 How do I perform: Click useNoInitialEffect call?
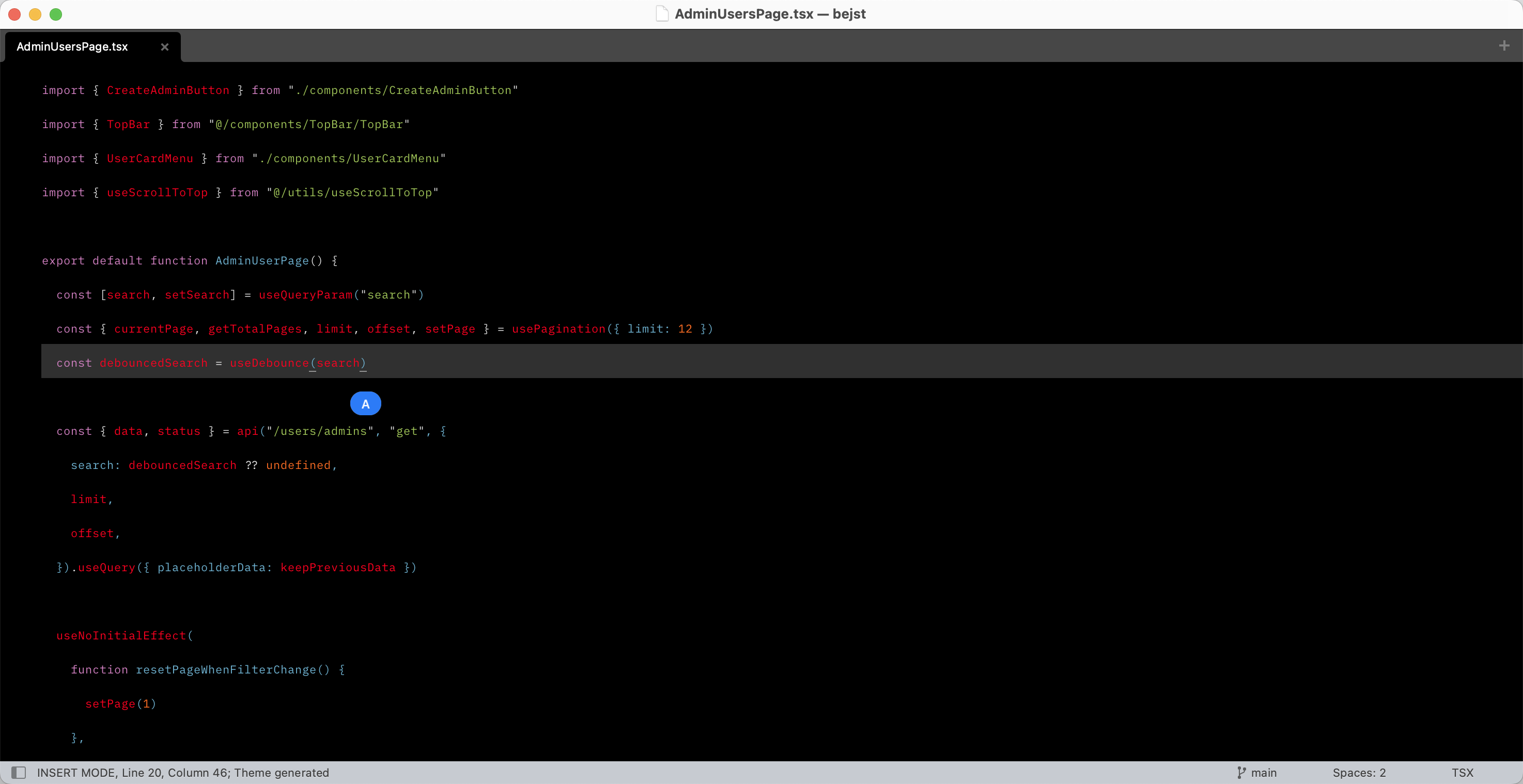[x=121, y=636]
